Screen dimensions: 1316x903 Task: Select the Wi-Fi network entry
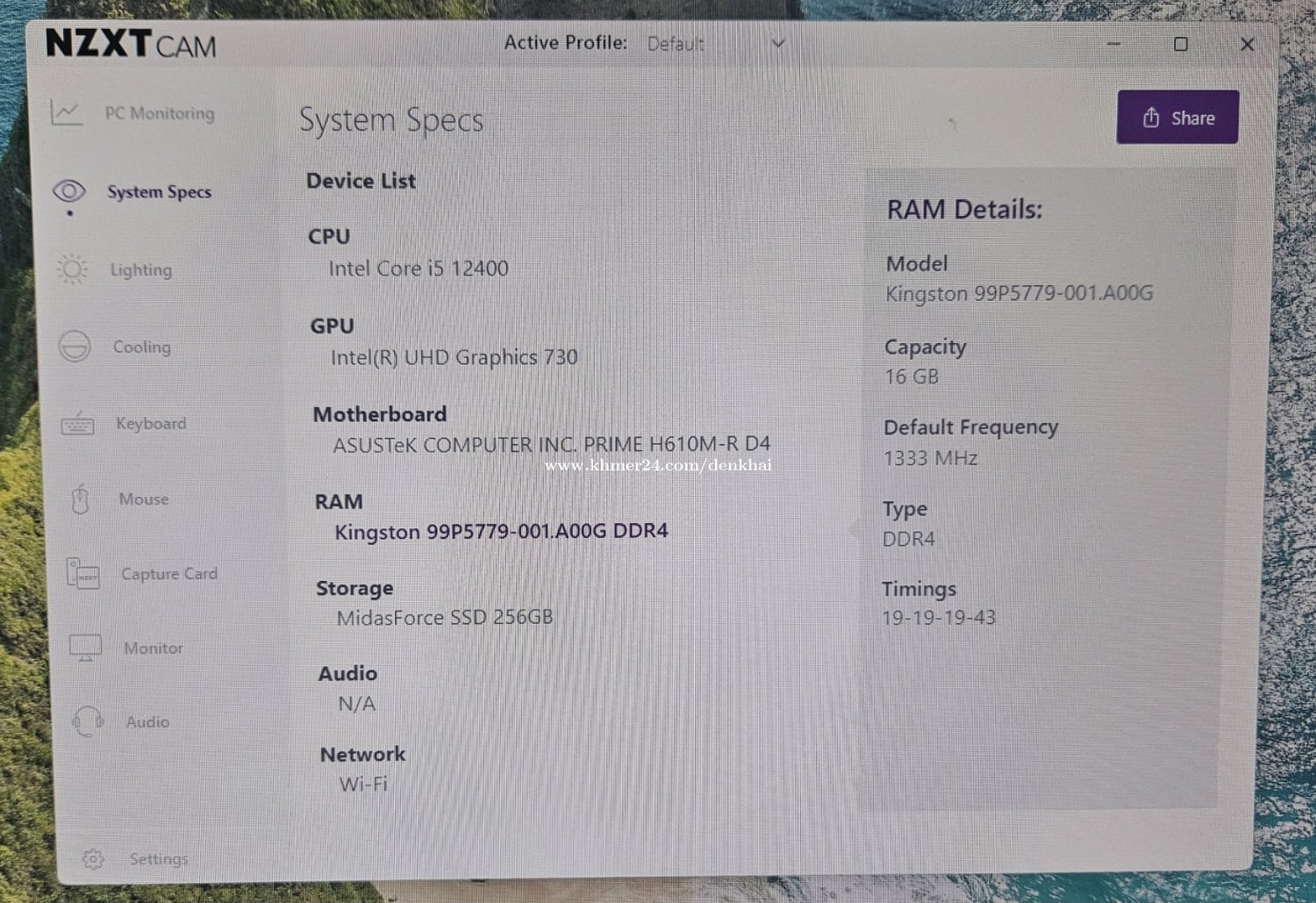pos(363,784)
